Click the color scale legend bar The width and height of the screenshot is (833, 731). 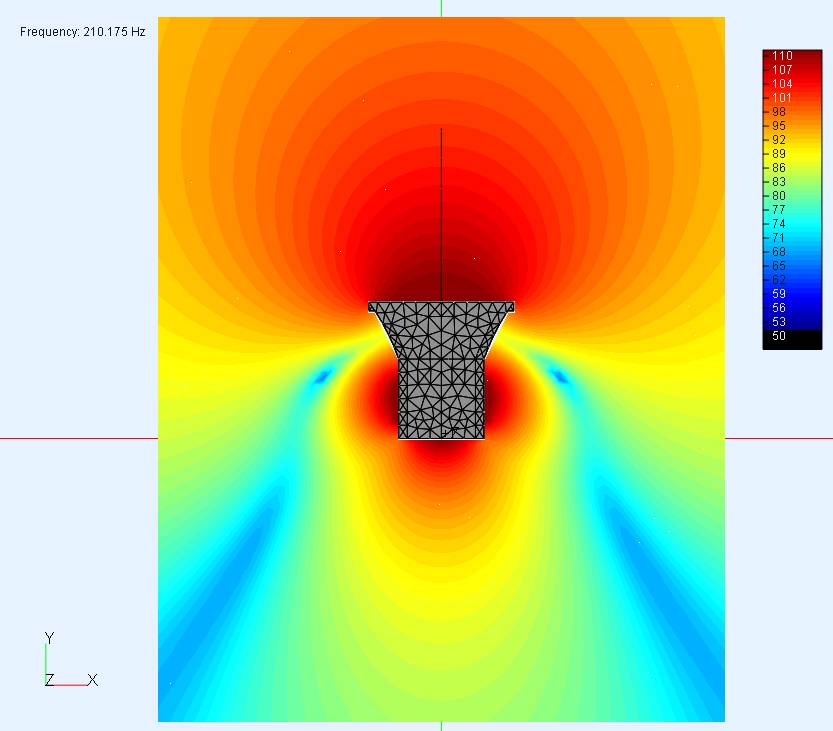pos(792,200)
